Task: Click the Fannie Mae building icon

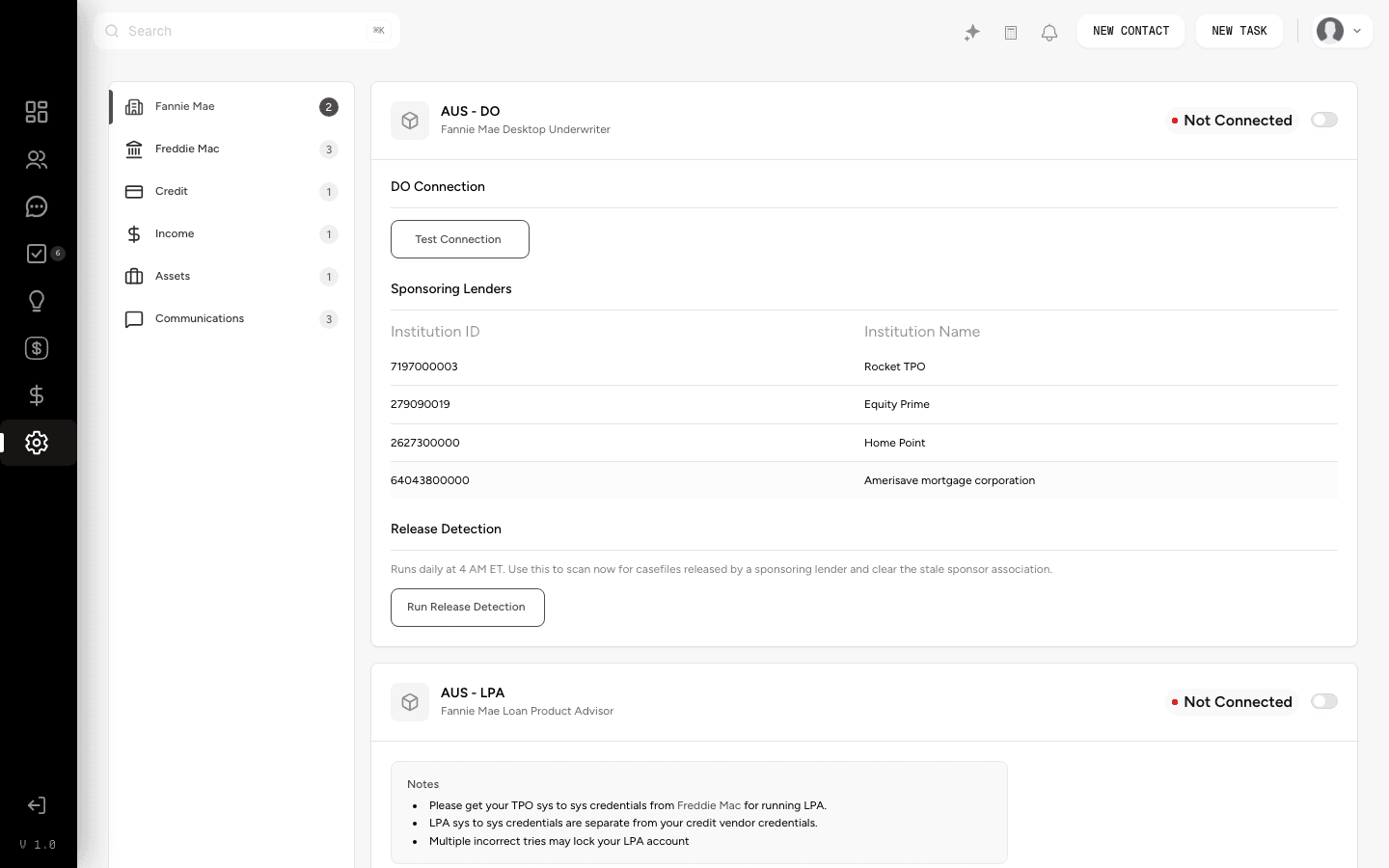Action: pyautogui.click(x=134, y=107)
